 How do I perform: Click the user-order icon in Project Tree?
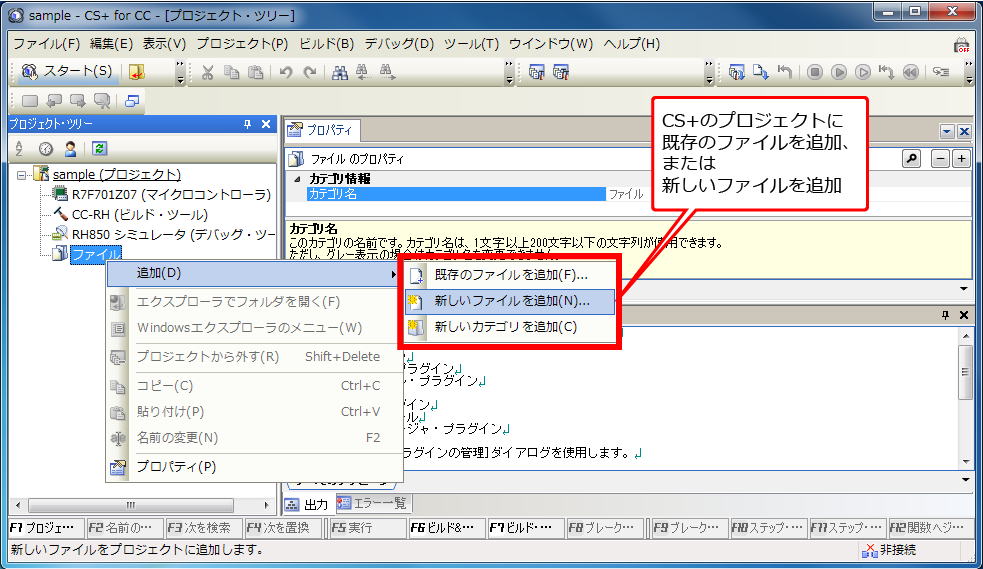click(70, 149)
